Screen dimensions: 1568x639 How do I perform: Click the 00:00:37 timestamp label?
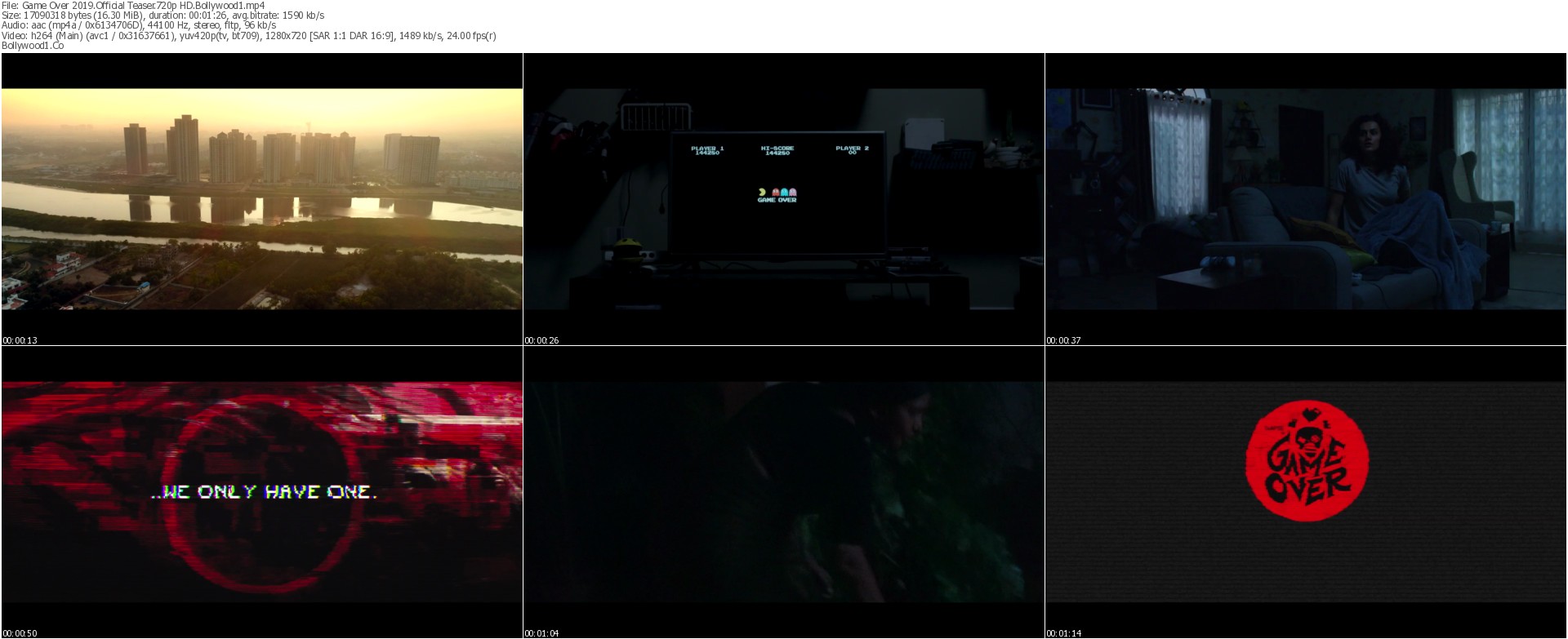click(x=1063, y=340)
